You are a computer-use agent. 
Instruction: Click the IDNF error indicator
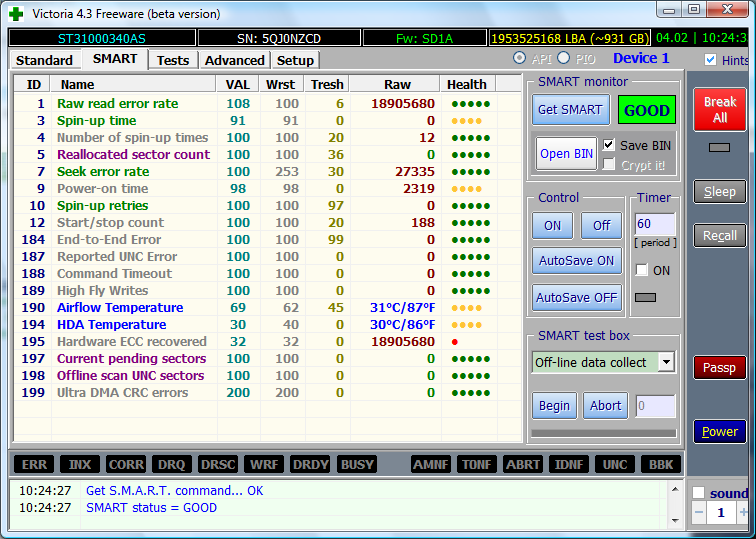point(569,465)
